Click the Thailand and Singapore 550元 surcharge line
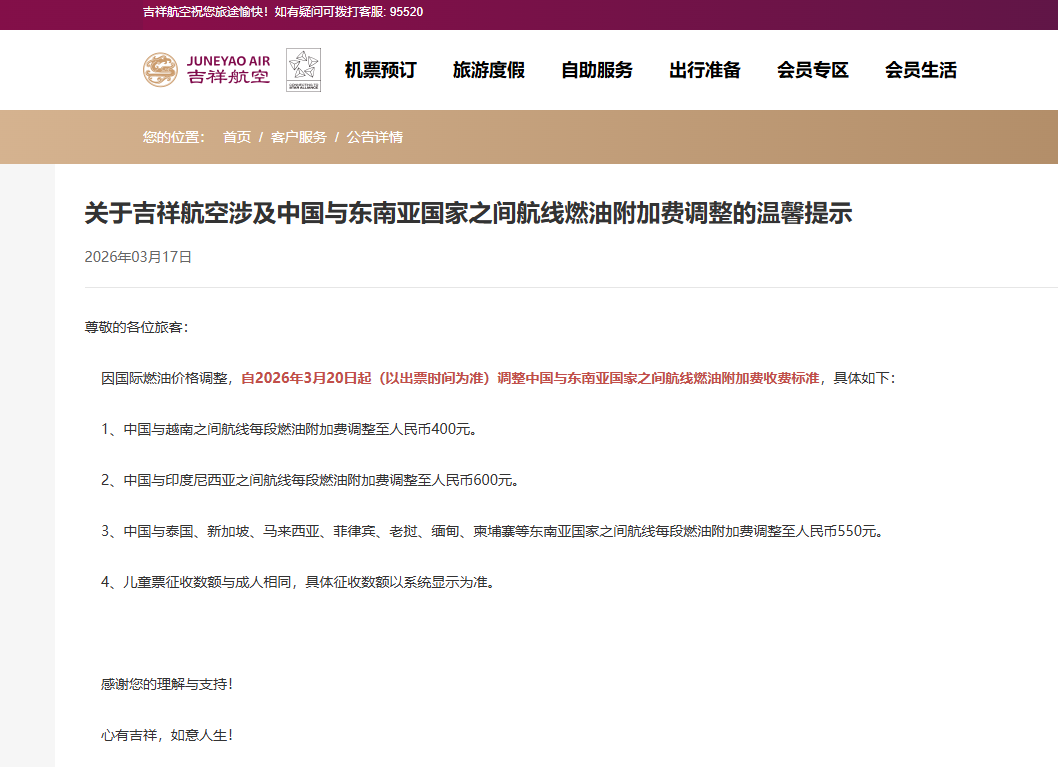1058x767 pixels. click(x=492, y=531)
